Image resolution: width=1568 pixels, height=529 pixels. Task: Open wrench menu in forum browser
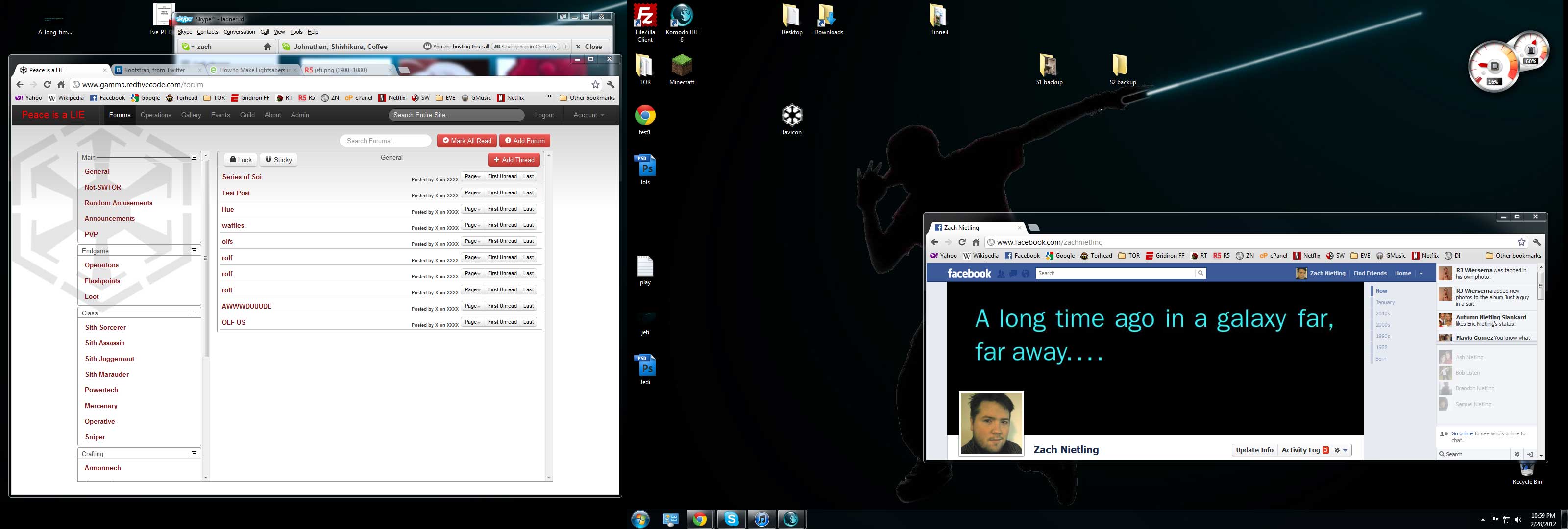(x=611, y=85)
